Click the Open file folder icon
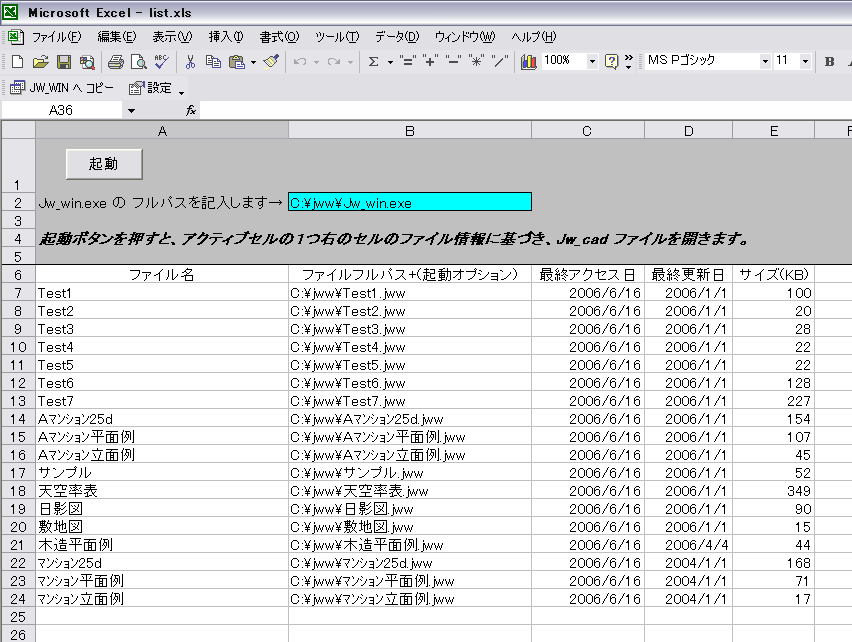This screenshot has height=642, width=852. 40,62
